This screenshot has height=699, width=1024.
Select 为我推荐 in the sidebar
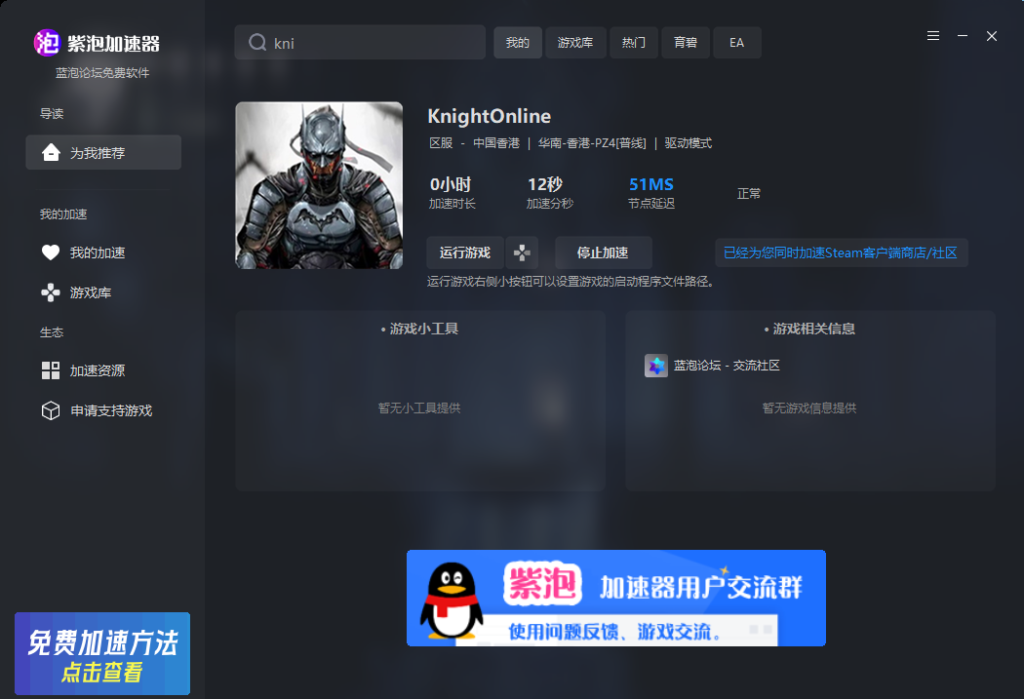click(103, 152)
